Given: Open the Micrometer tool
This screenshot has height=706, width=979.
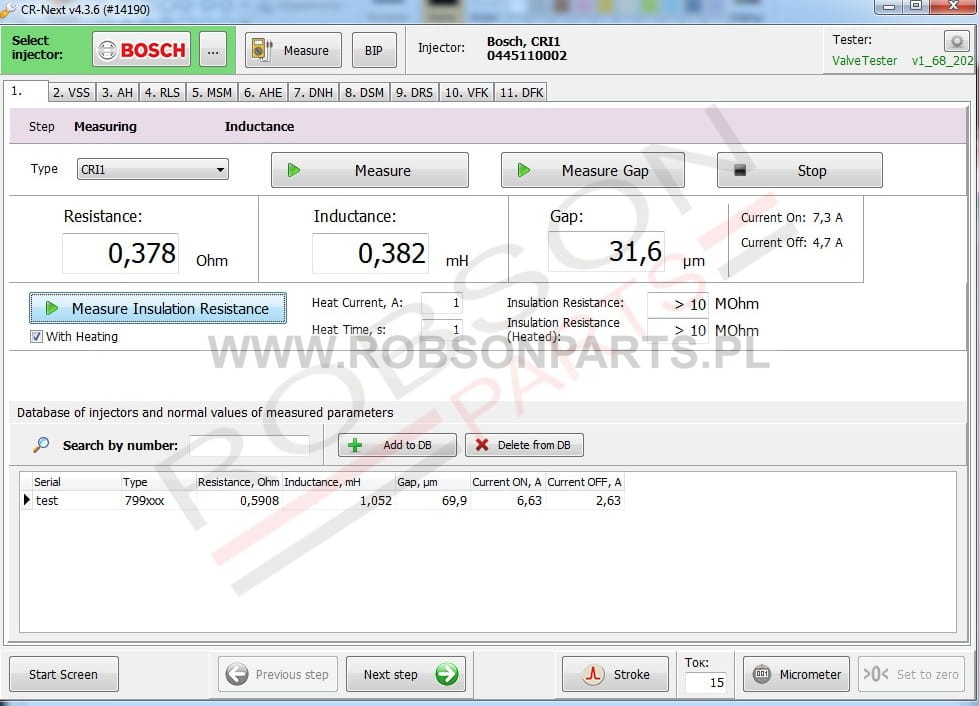Looking at the screenshot, I should click(x=797, y=674).
